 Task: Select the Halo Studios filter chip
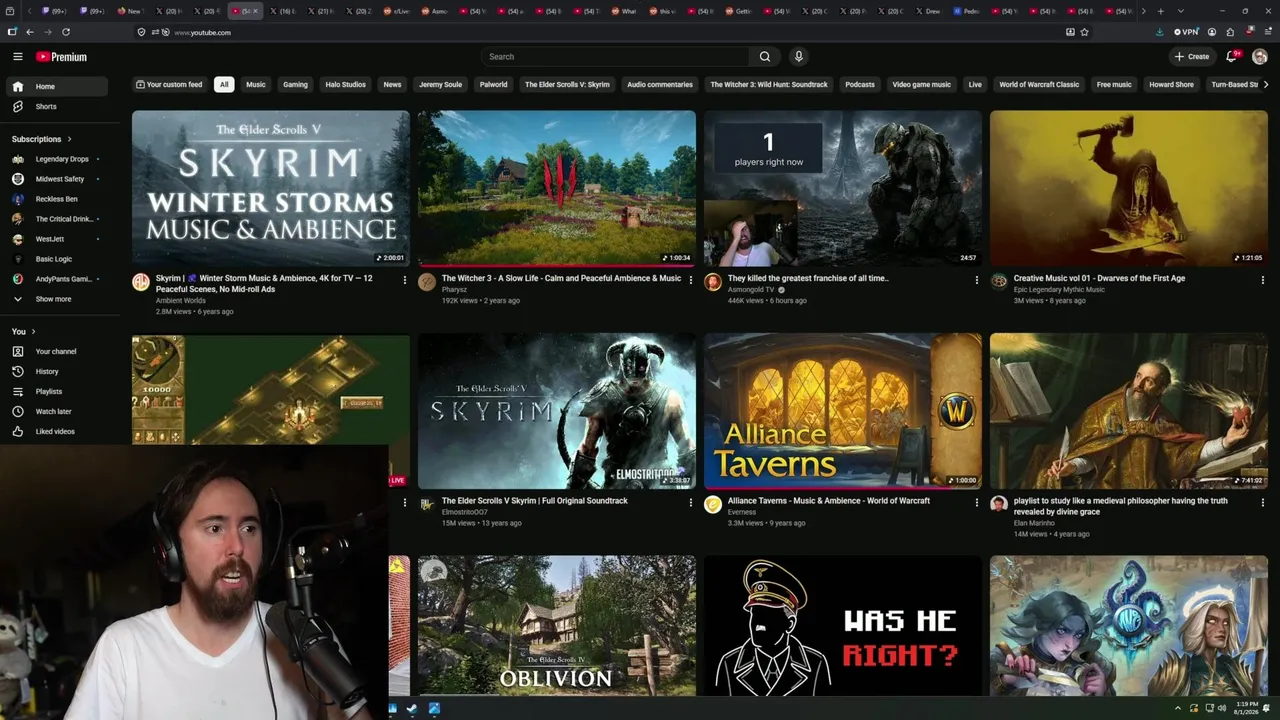(x=346, y=85)
